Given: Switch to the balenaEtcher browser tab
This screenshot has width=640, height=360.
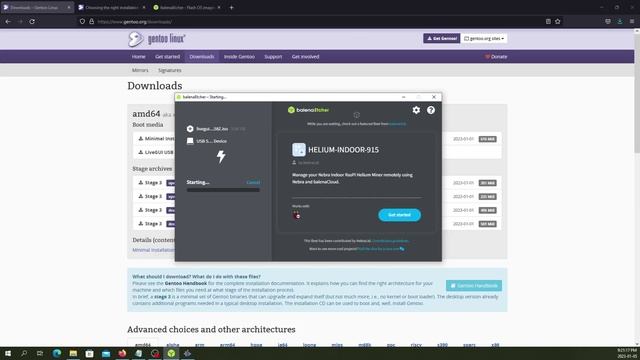Looking at the screenshot, I should point(187,7).
